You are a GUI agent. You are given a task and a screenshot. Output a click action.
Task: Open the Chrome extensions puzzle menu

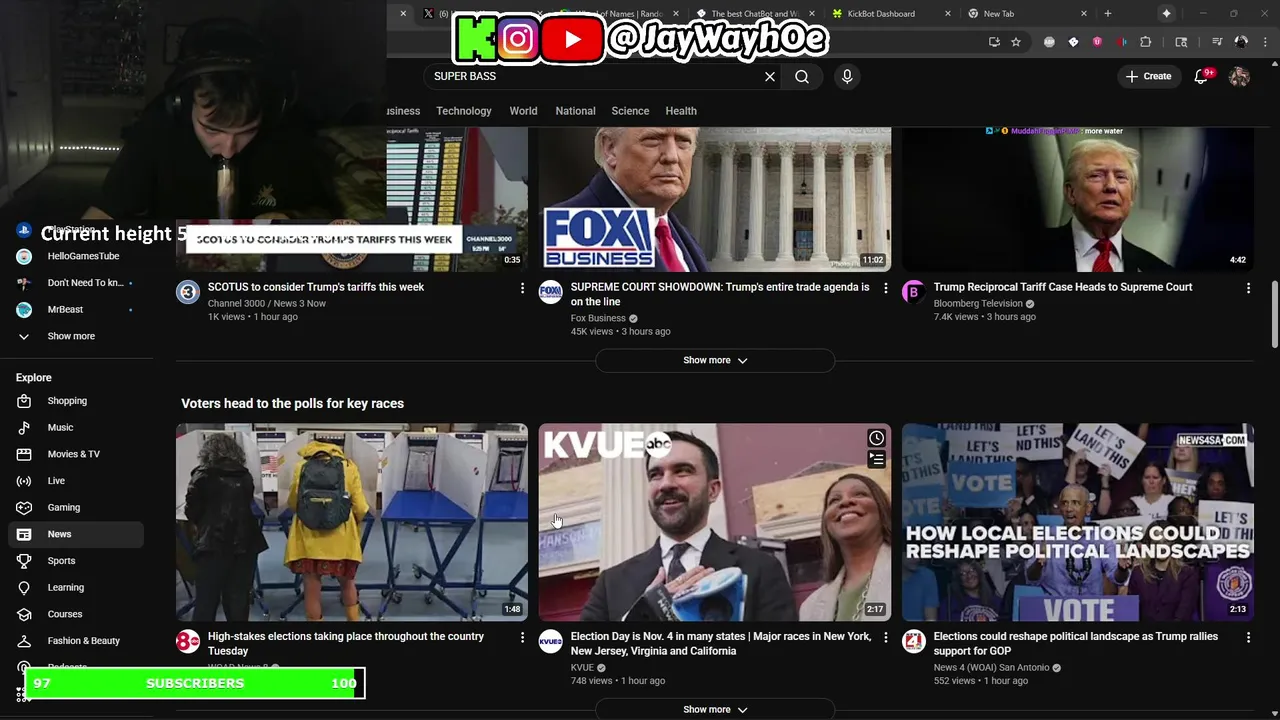[1146, 42]
